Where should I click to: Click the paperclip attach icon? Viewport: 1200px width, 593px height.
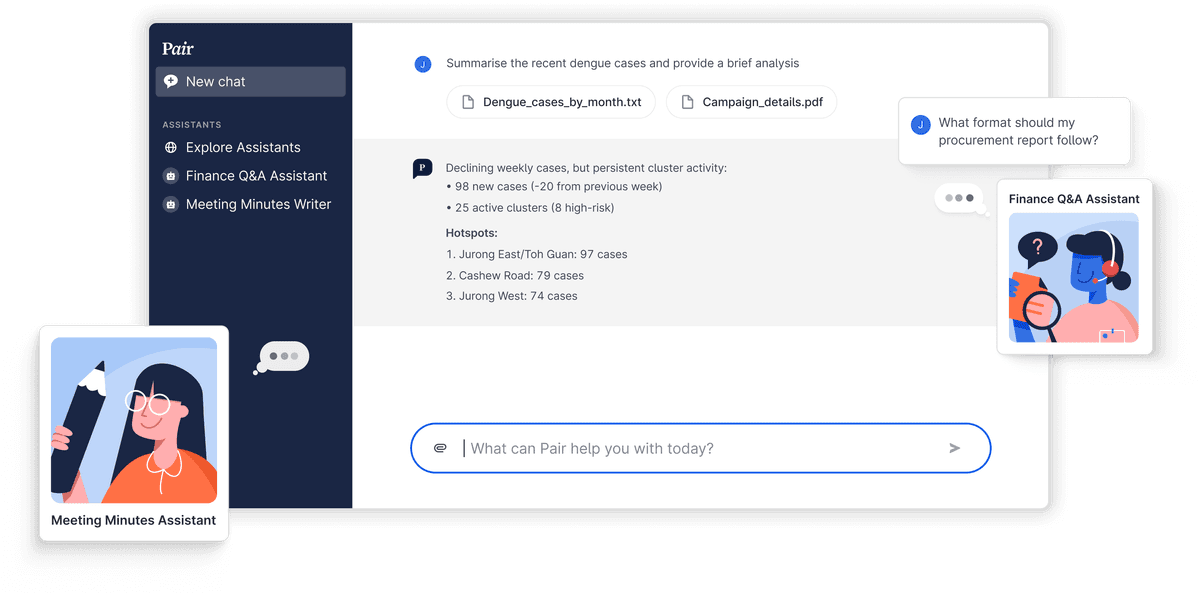pyautogui.click(x=440, y=449)
